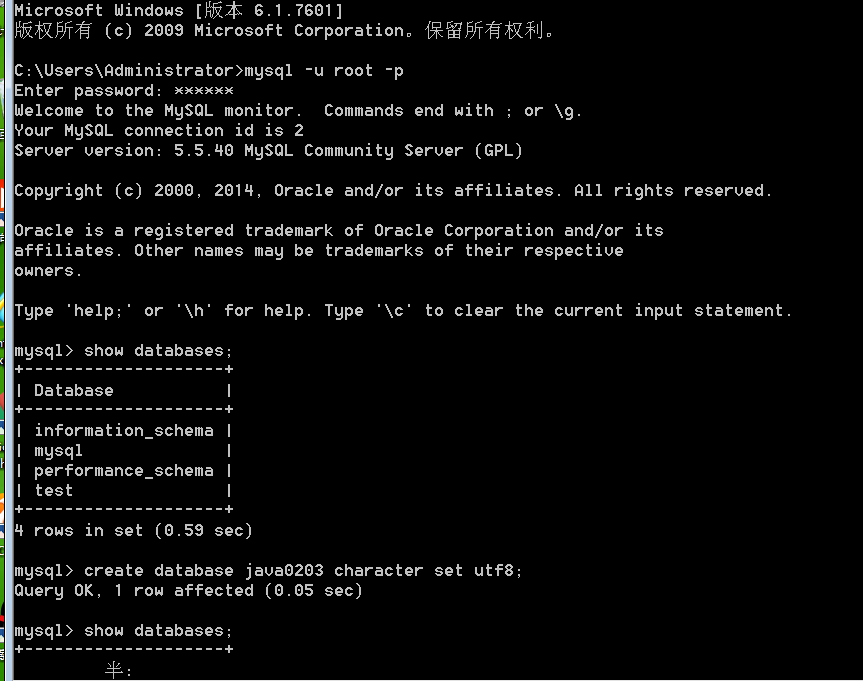Click the "Database" column header
863x681 pixels.
tap(74, 390)
